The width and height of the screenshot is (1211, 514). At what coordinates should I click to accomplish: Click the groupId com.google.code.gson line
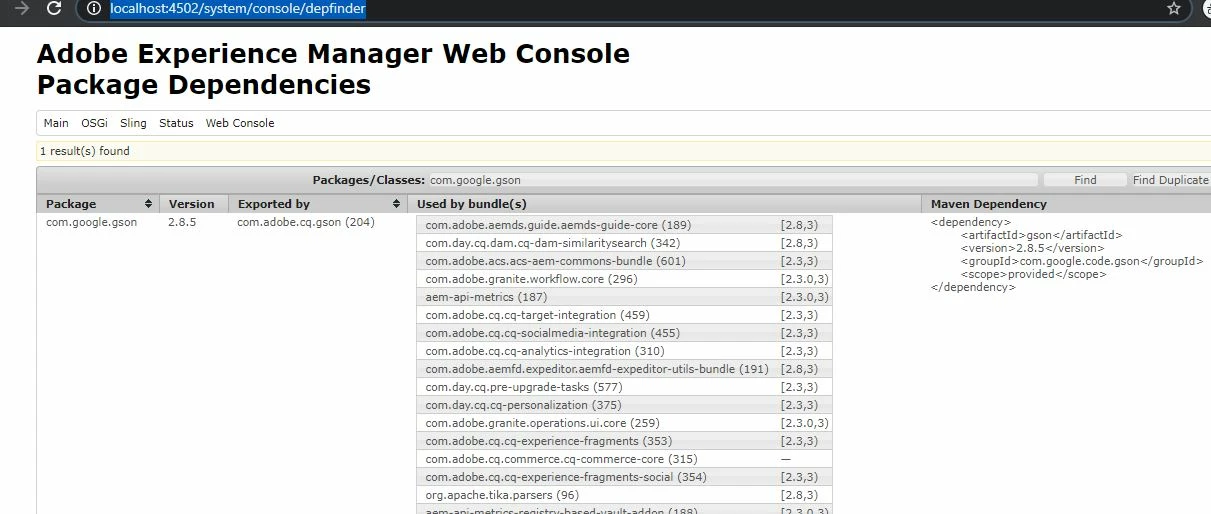(1082, 261)
